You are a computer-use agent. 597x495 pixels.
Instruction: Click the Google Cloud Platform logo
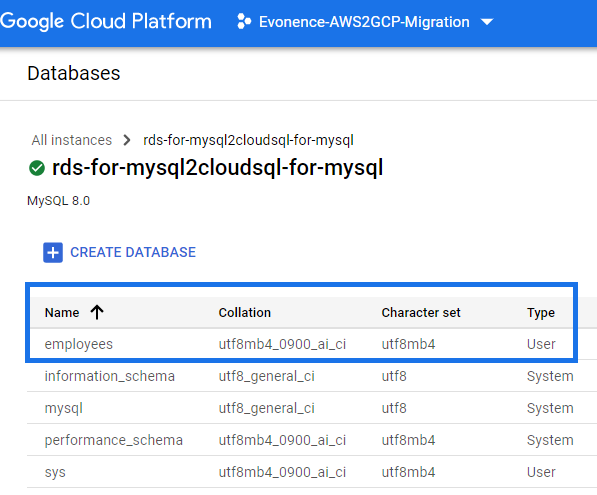(105, 21)
